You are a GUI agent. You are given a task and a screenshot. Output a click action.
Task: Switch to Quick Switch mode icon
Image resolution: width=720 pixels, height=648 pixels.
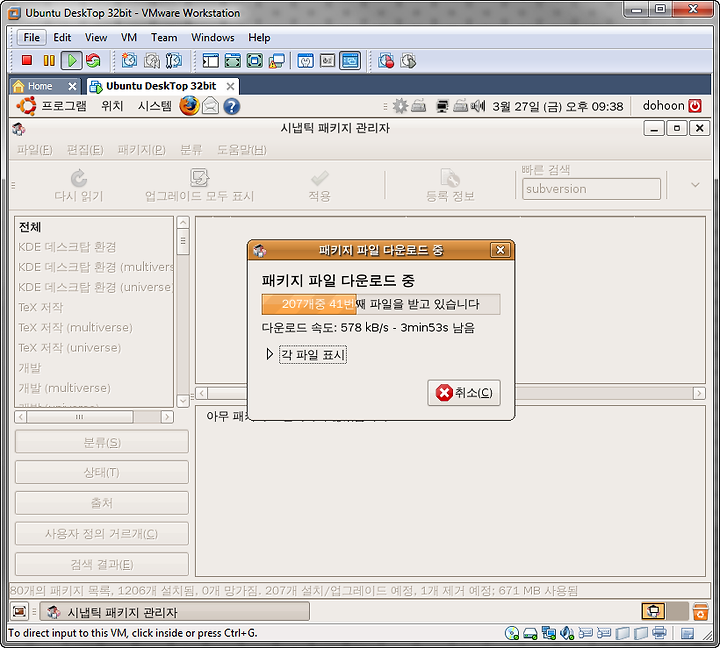coord(233,61)
